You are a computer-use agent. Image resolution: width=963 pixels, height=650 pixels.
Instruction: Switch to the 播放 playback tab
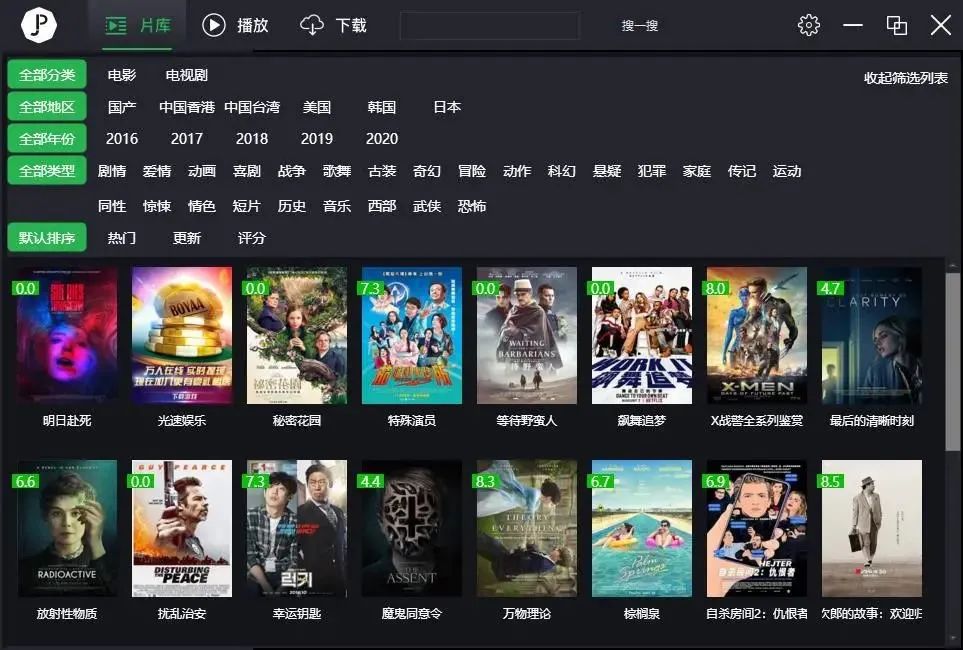[x=236, y=25]
